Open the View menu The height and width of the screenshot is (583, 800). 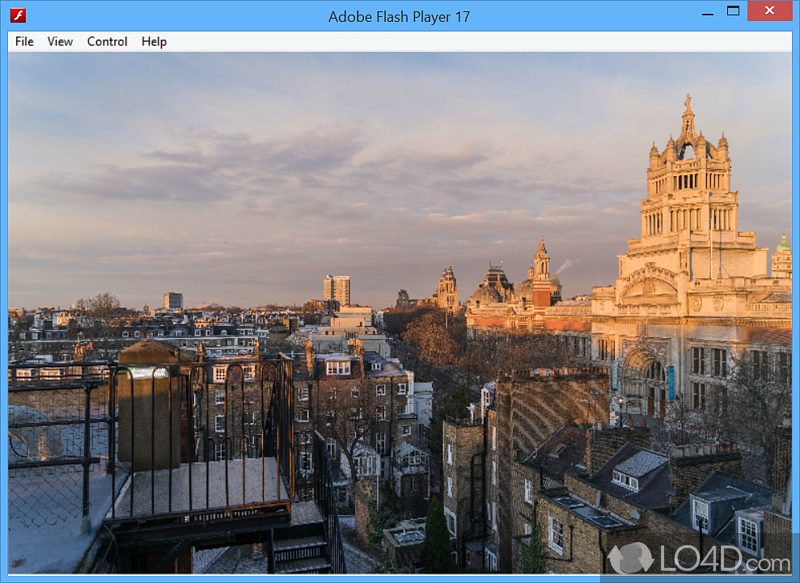(60, 42)
